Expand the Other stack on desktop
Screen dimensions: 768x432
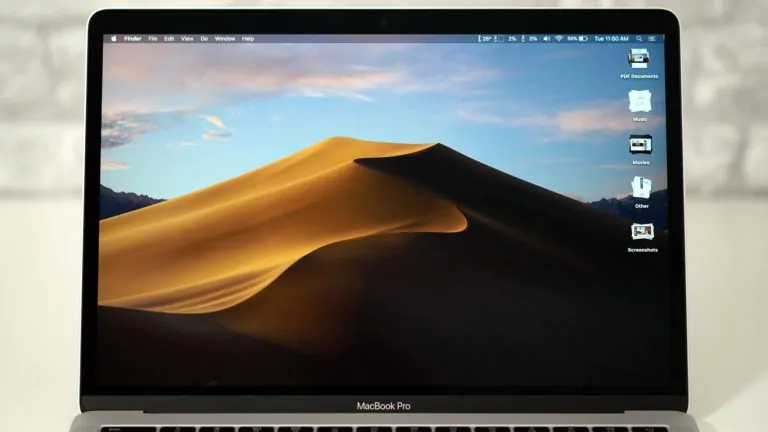(x=641, y=188)
